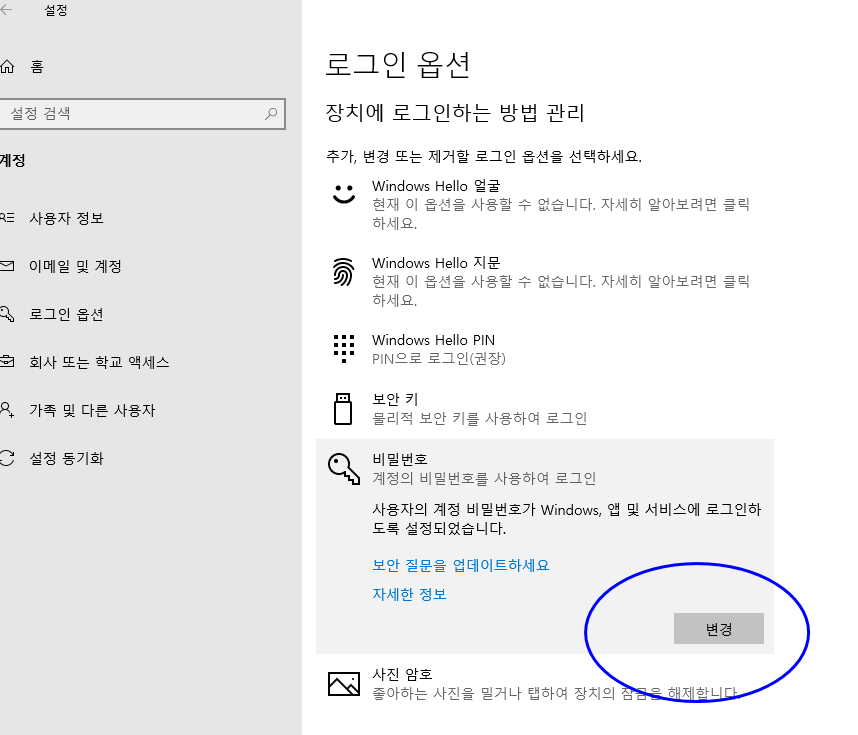Viewport: 858px width, 735px height.
Task: Open the 보안 질문을 업데이트하세요 link
Action: [461, 565]
